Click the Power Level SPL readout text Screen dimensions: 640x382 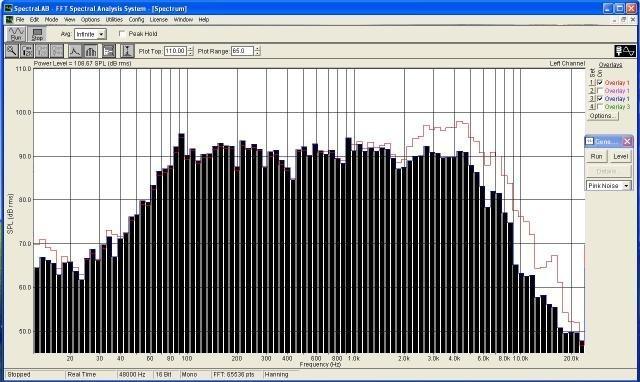pyautogui.click(x=82, y=64)
